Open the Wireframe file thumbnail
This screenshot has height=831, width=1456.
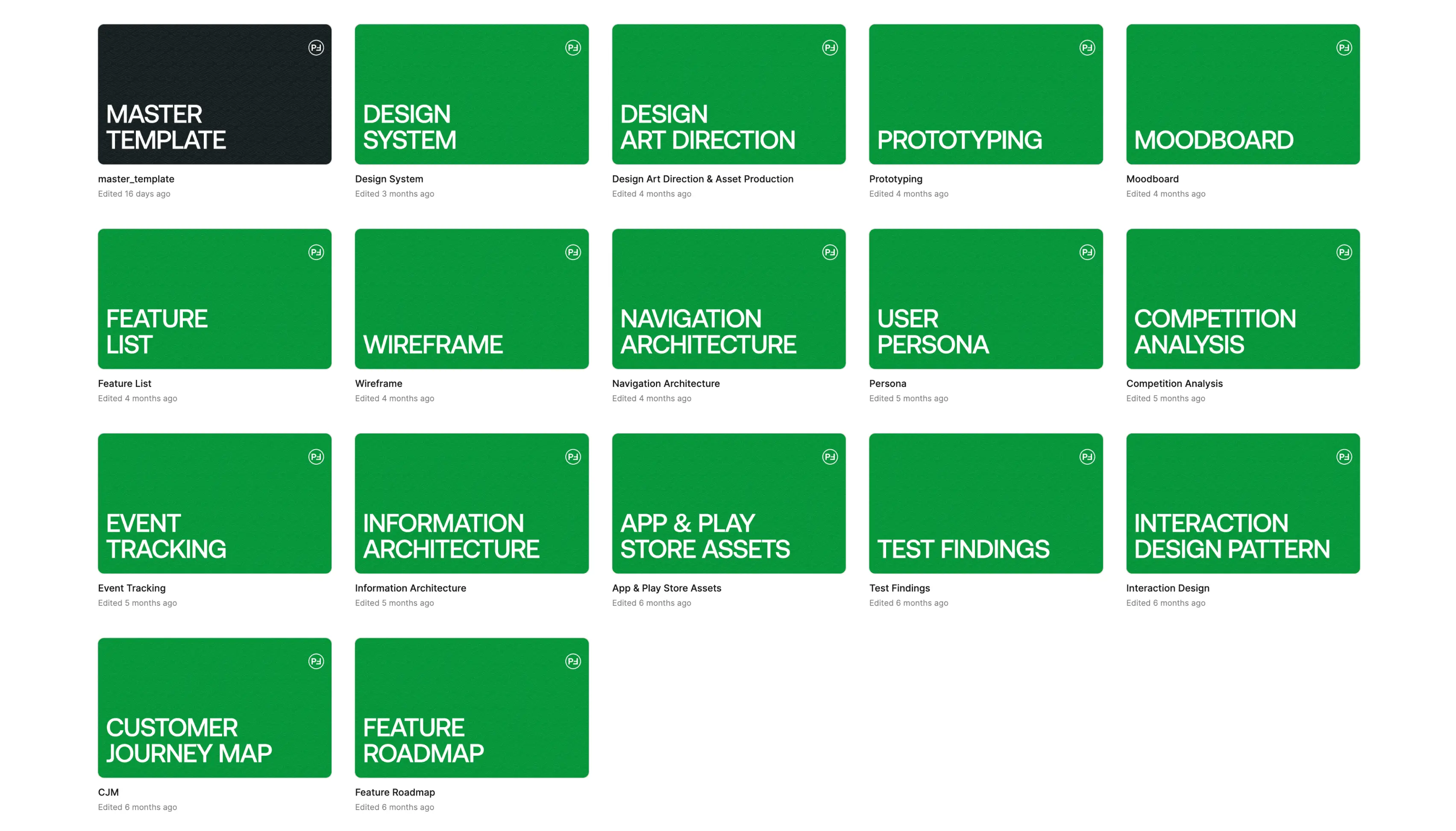[472, 298]
